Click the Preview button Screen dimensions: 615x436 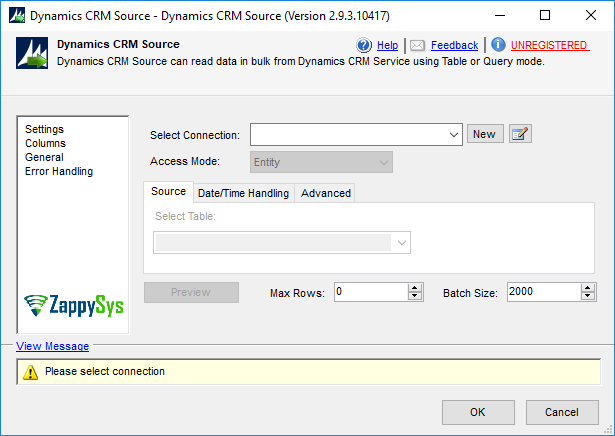[x=191, y=292]
